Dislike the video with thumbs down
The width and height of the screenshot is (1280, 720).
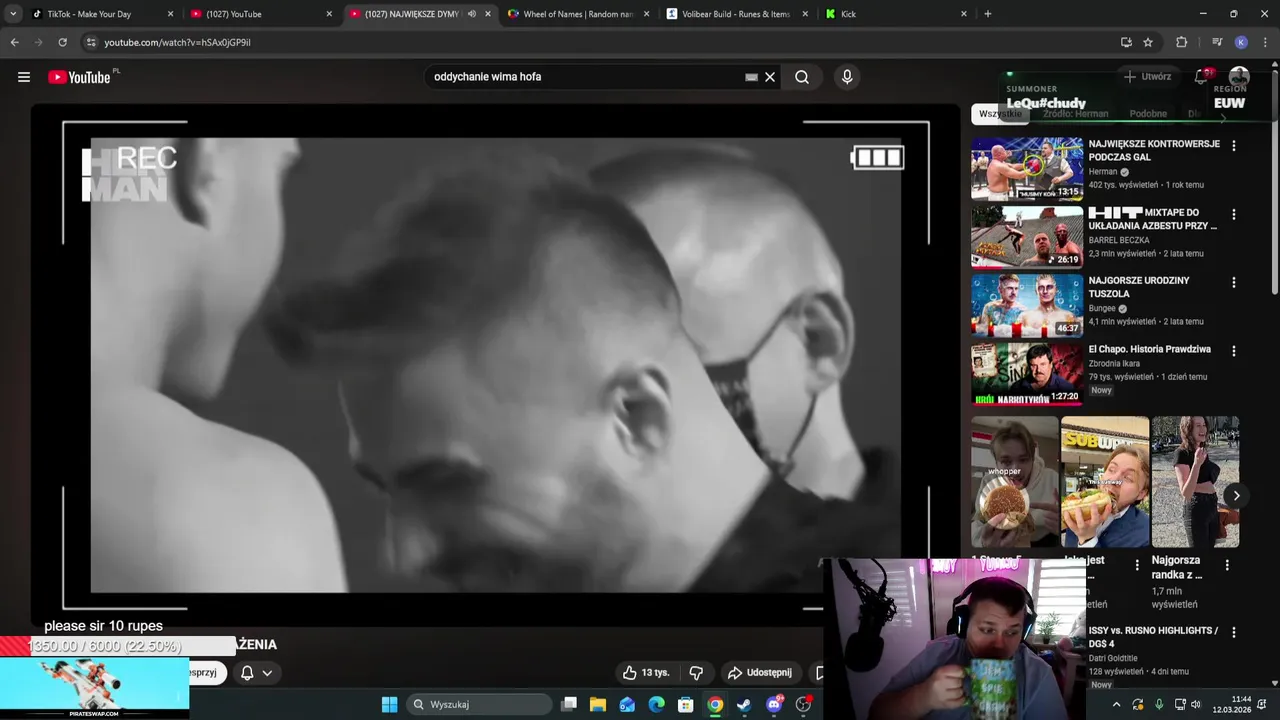[x=696, y=673]
